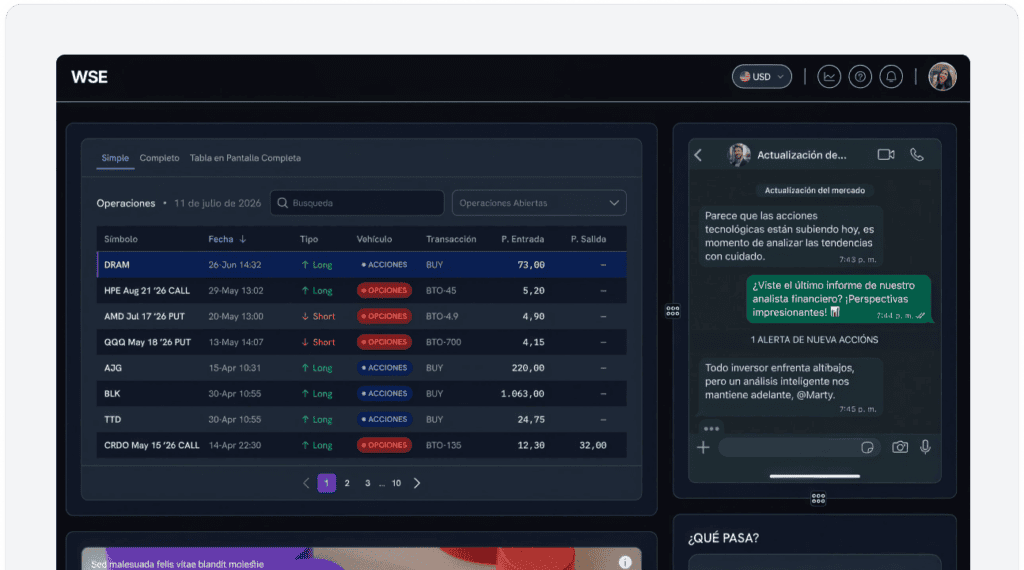1024x570 pixels.
Task: Select CRDO May 15 '26 CALL row
Action: click(x=361, y=445)
